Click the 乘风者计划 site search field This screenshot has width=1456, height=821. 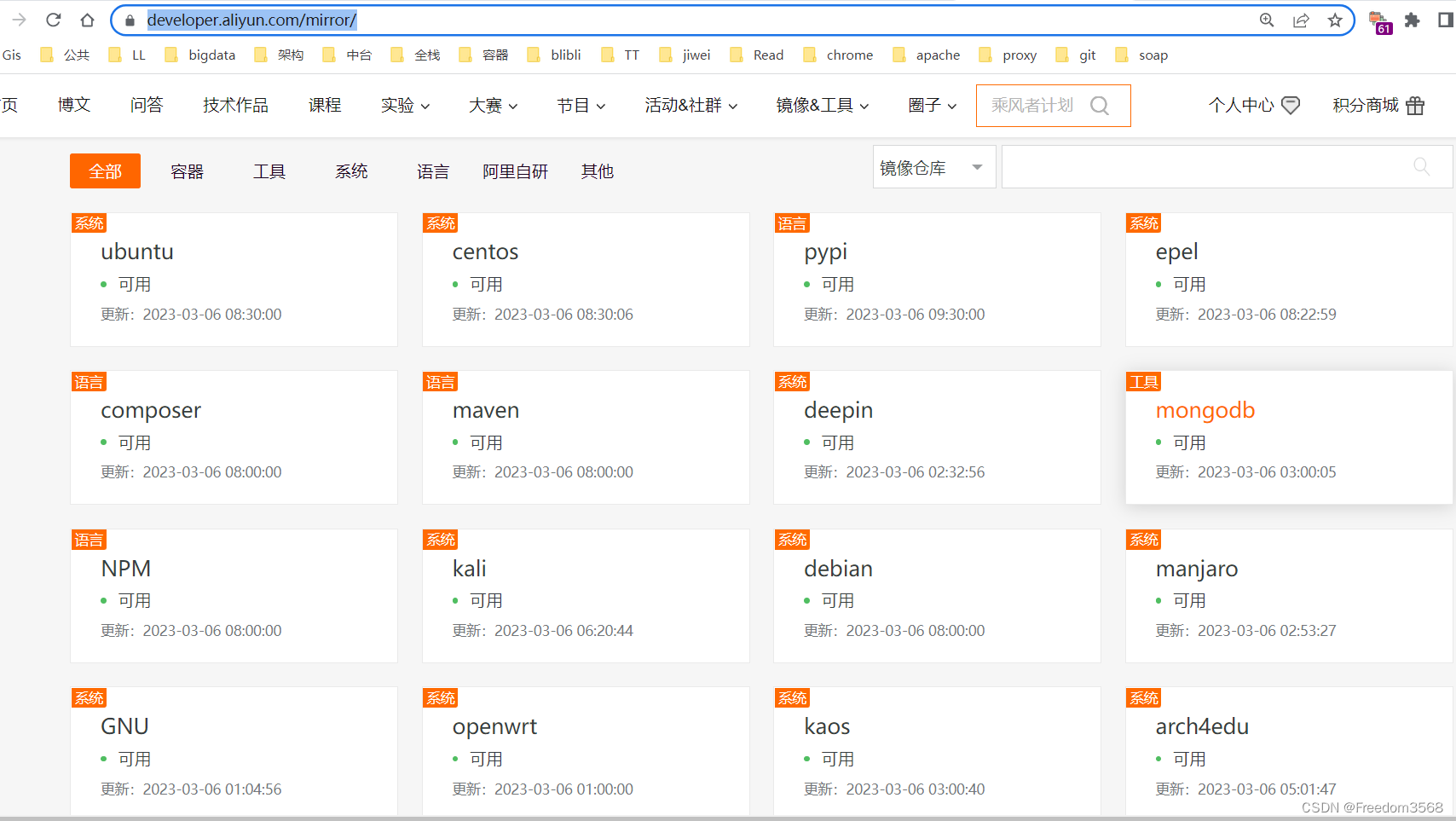pos(1053,106)
